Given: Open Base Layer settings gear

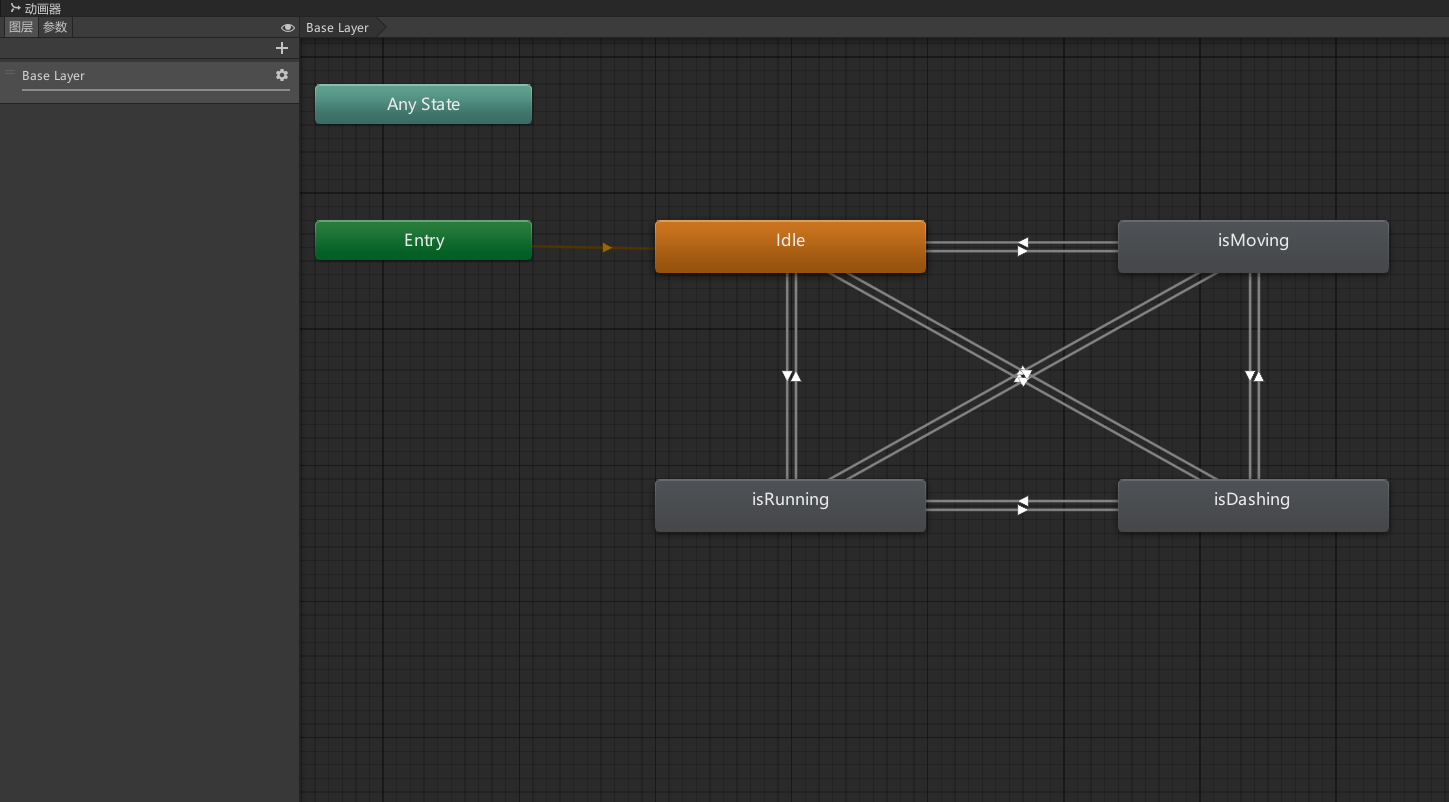Looking at the screenshot, I should [x=281, y=75].
